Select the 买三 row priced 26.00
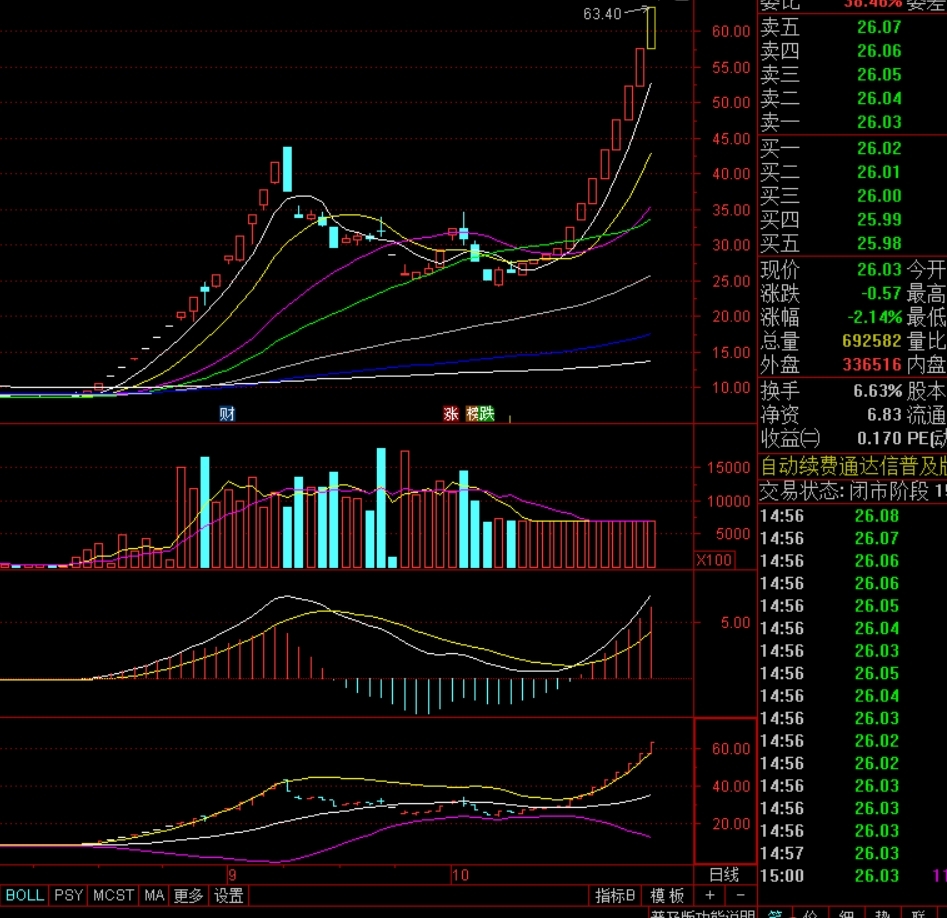Screen dimensions: 947x918 tap(852, 196)
